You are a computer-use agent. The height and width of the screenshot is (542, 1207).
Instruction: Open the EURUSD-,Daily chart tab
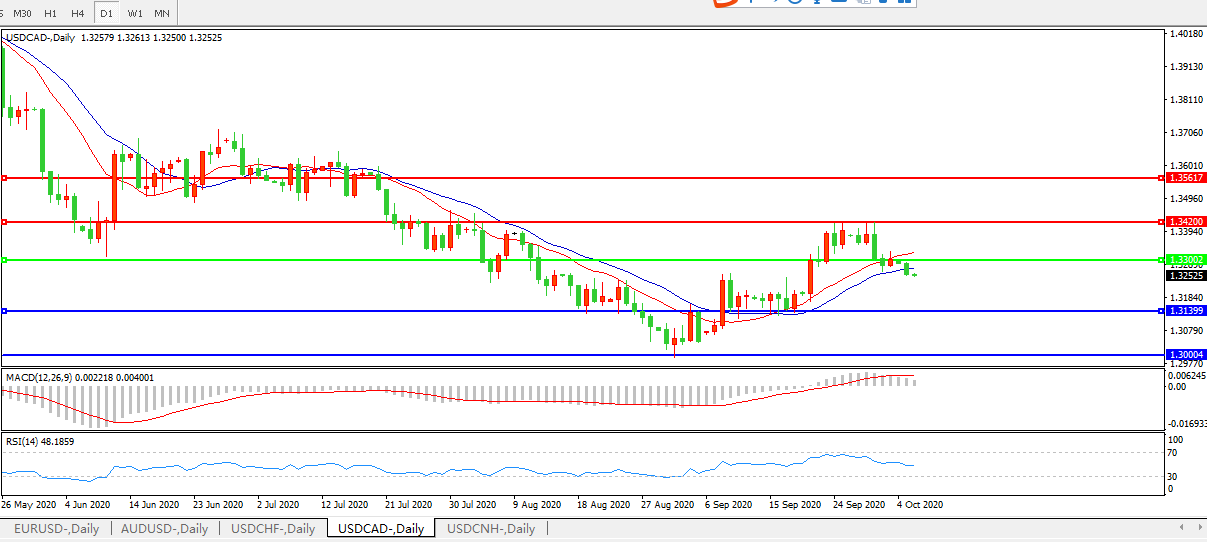coord(56,529)
